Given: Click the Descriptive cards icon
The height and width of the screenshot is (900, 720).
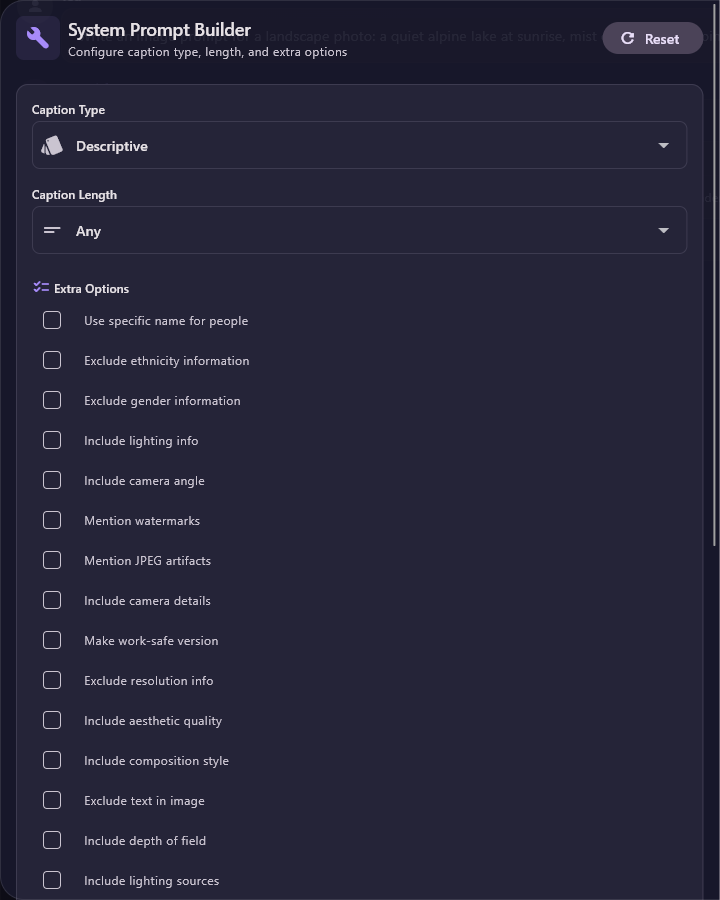Looking at the screenshot, I should click(x=52, y=146).
